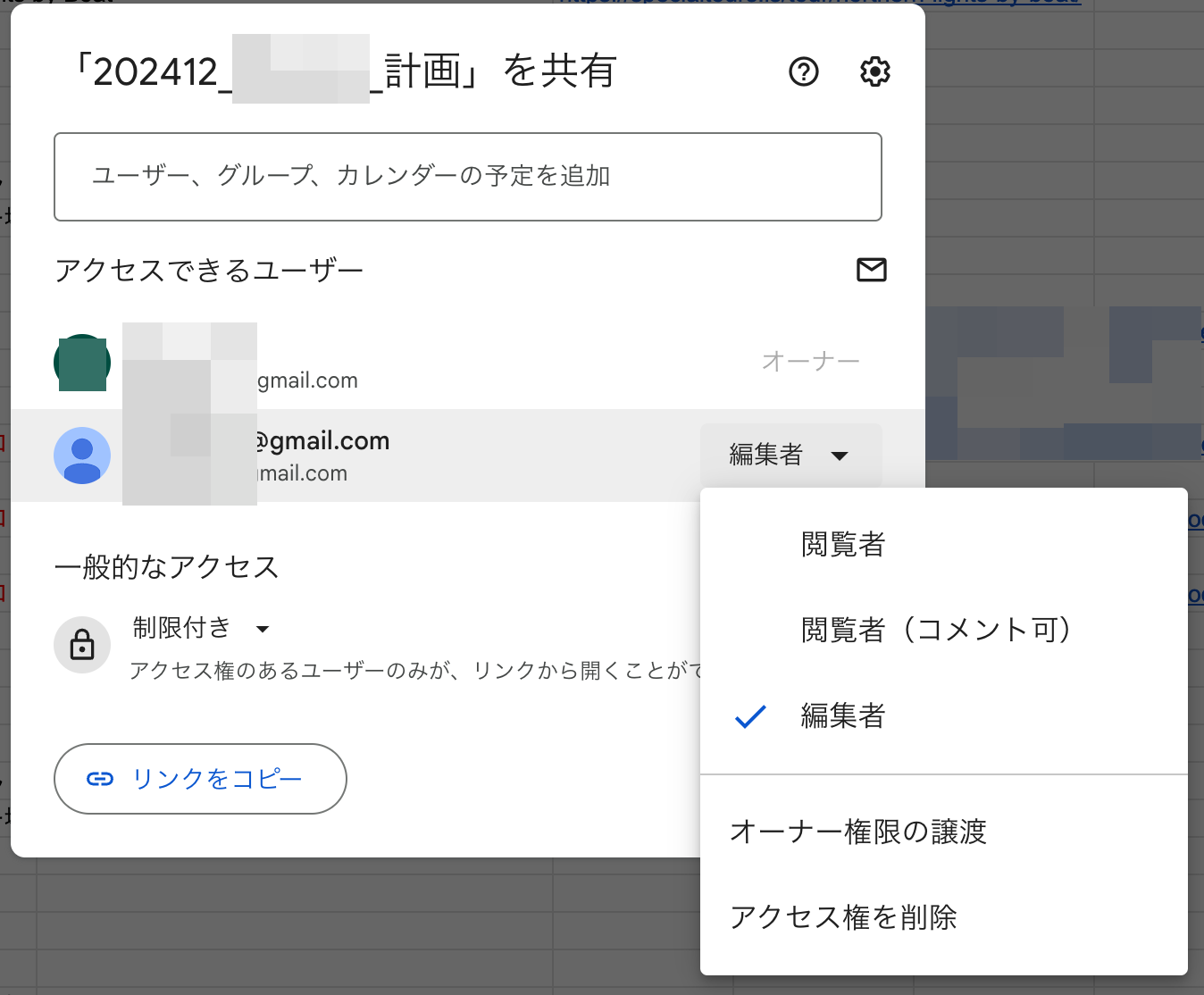Click the blue checkmark beside 編集者

(750, 716)
